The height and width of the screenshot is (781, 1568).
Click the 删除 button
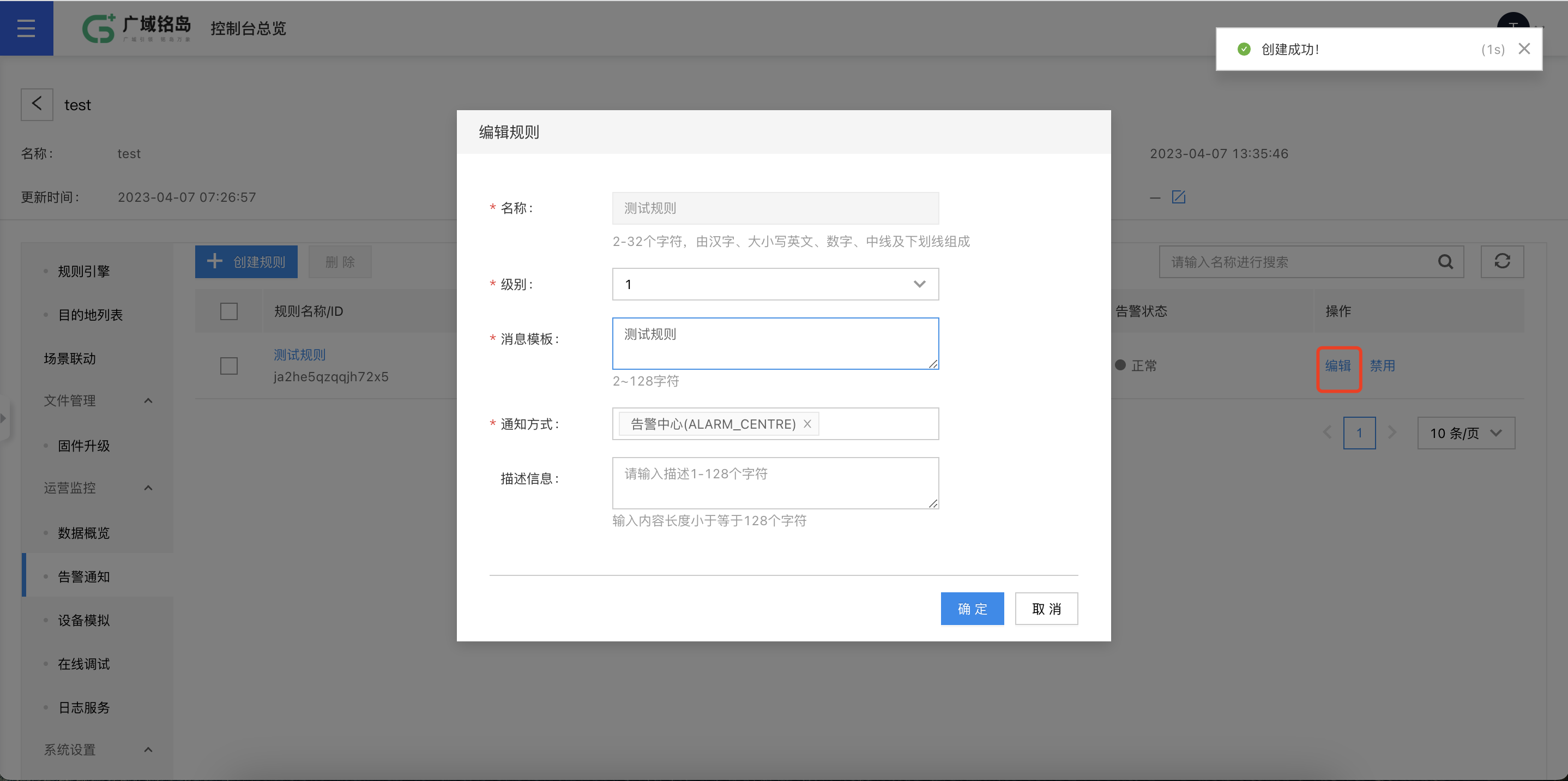pos(340,262)
